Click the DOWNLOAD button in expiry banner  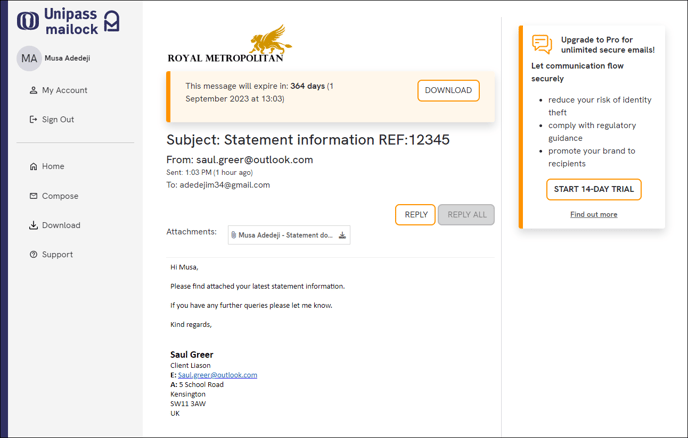coord(448,90)
